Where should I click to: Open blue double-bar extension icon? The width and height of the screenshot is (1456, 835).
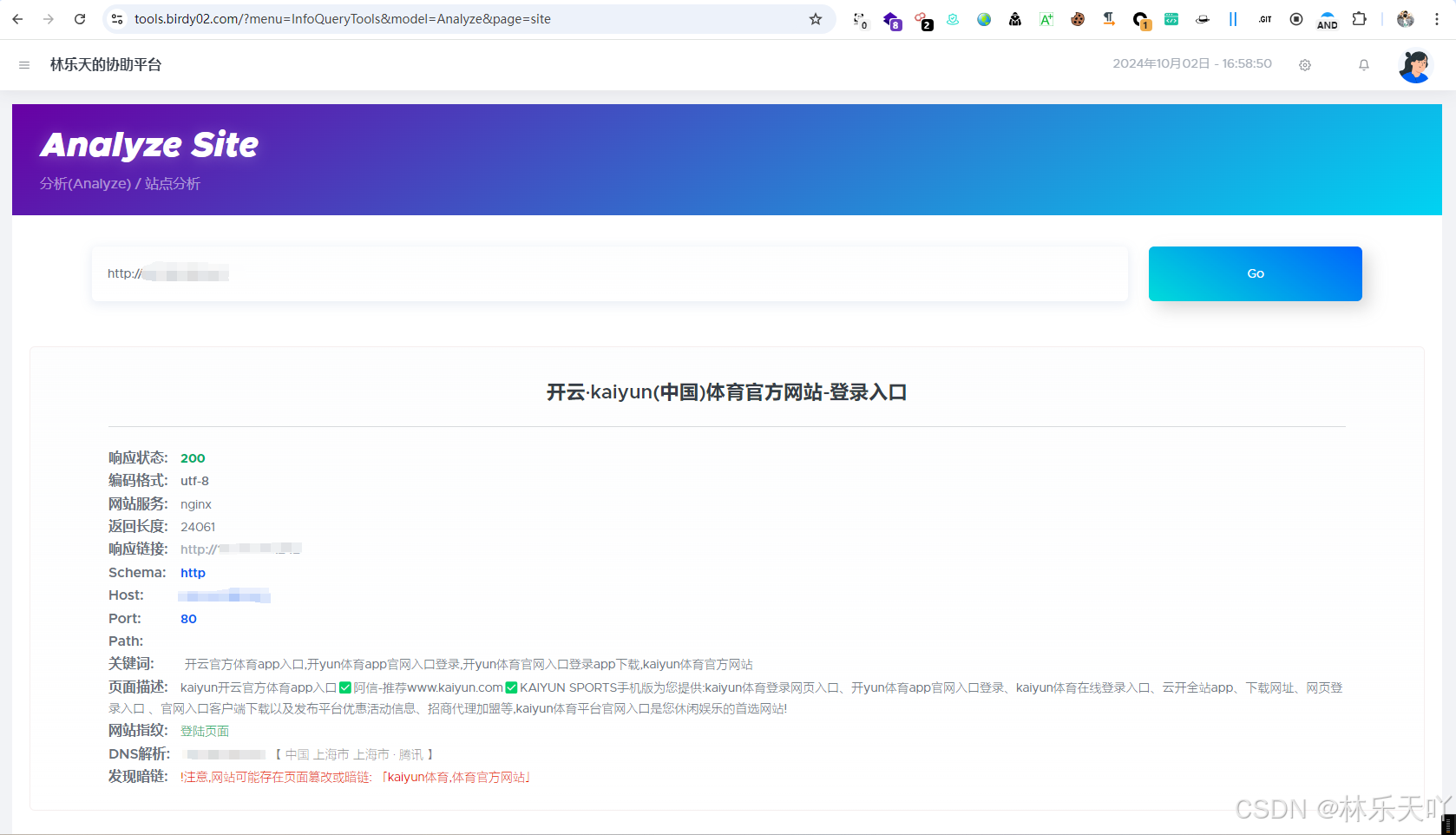tap(1233, 19)
